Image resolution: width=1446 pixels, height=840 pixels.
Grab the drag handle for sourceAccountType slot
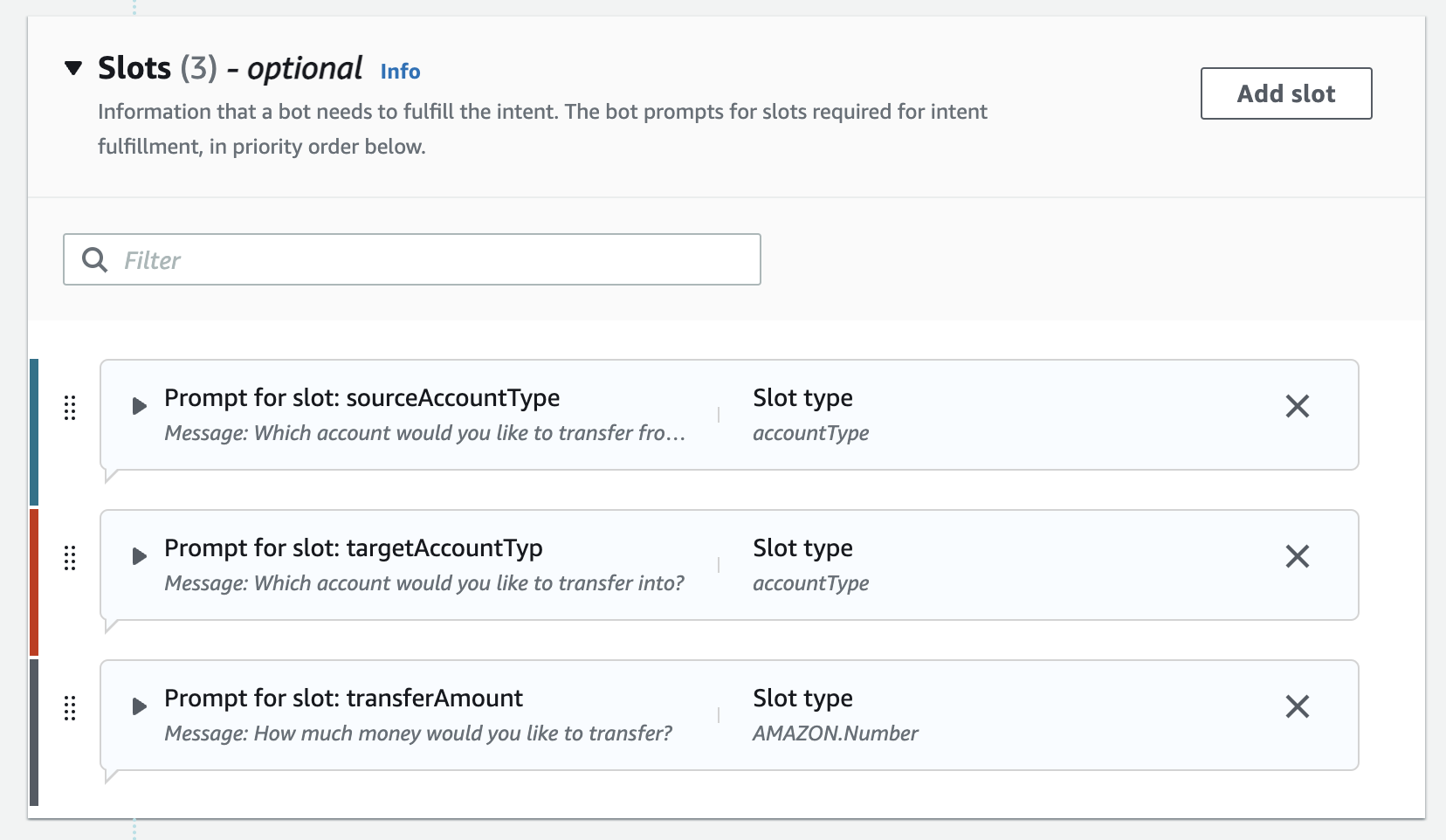pyautogui.click(x=70, y=408)
